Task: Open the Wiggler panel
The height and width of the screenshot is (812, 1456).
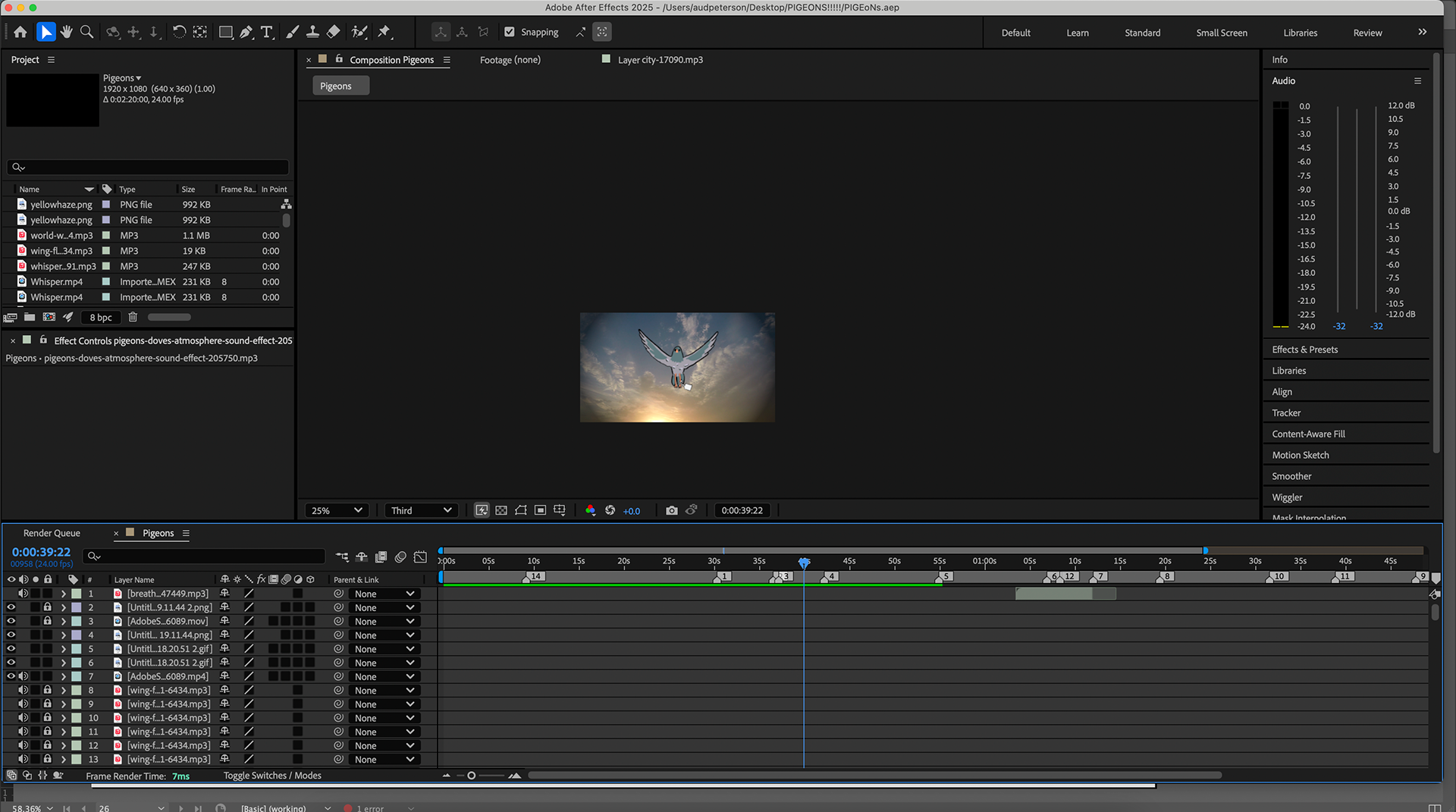Action: [x=1287, y=497]
